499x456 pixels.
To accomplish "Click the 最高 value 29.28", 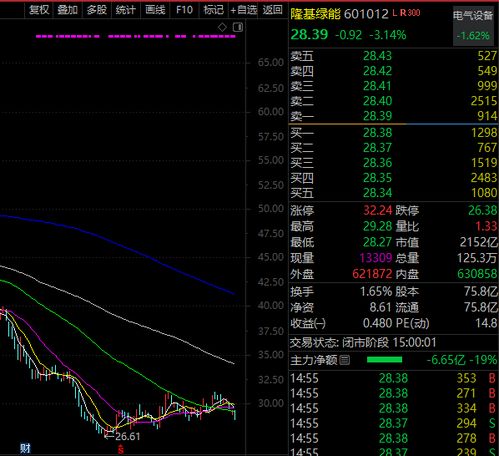I will [377, 226].
